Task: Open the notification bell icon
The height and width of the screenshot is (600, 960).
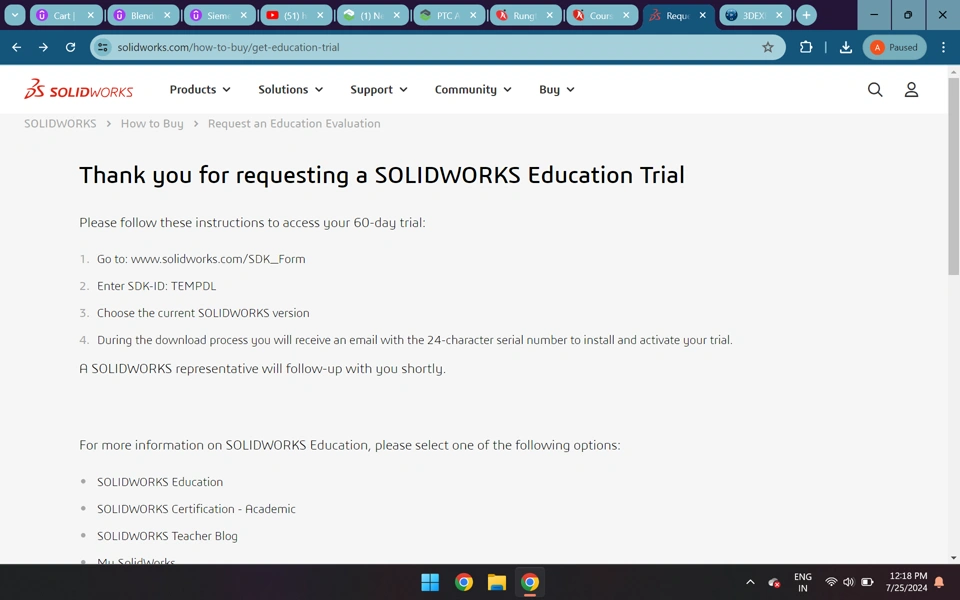Action: click(x=939, y=582)
